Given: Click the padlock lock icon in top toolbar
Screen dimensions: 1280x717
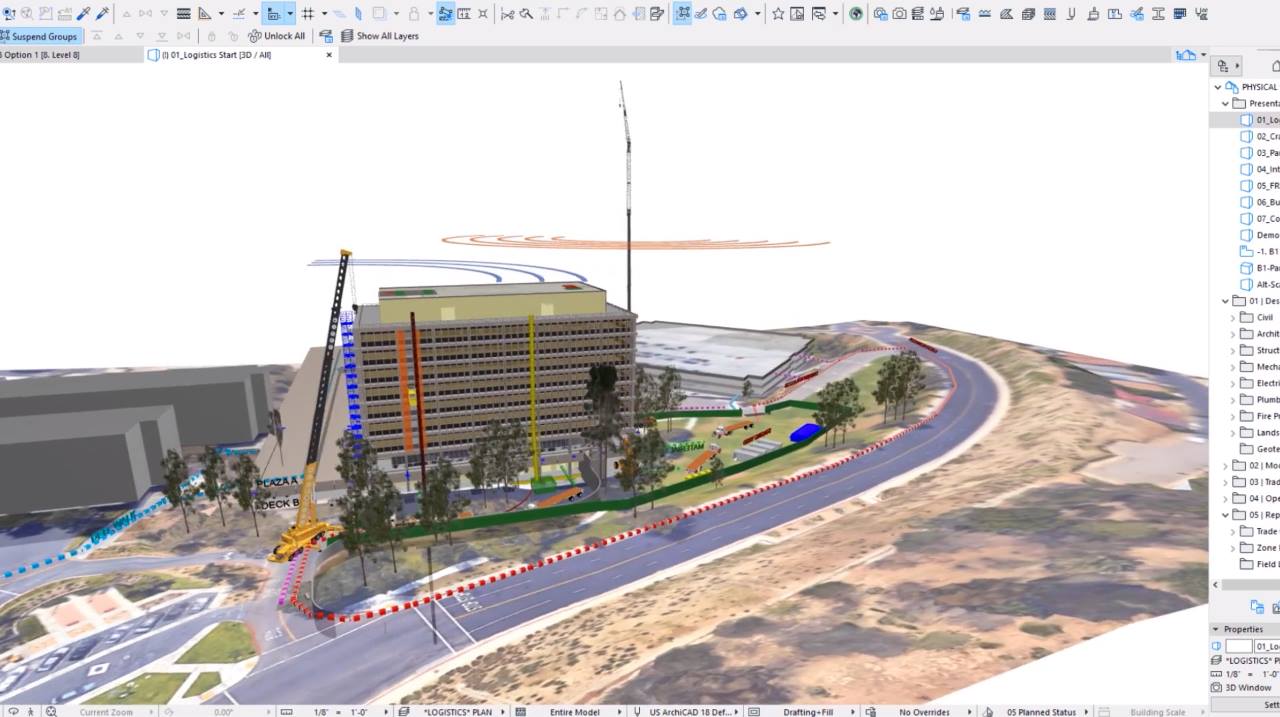Looking at the screenshot, I should [x=413, y=14].
